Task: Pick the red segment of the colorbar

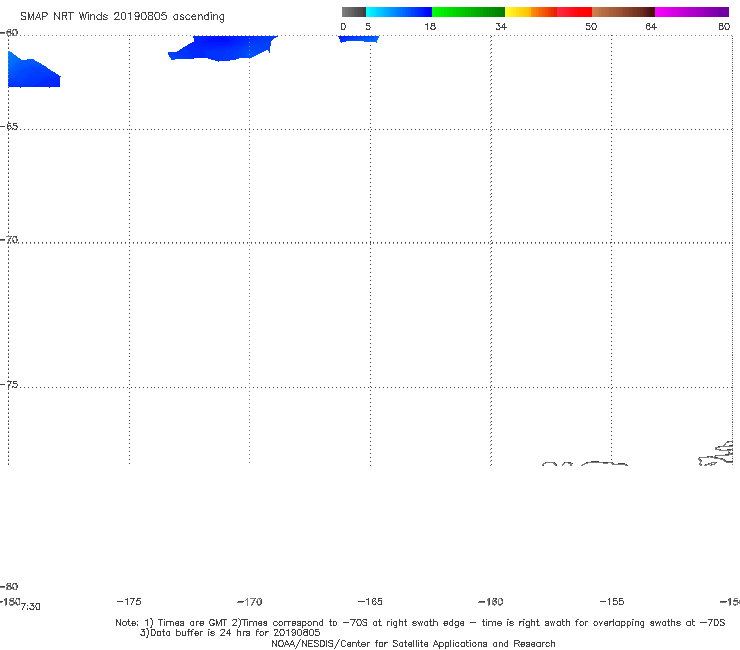Action: click(574, 12)
